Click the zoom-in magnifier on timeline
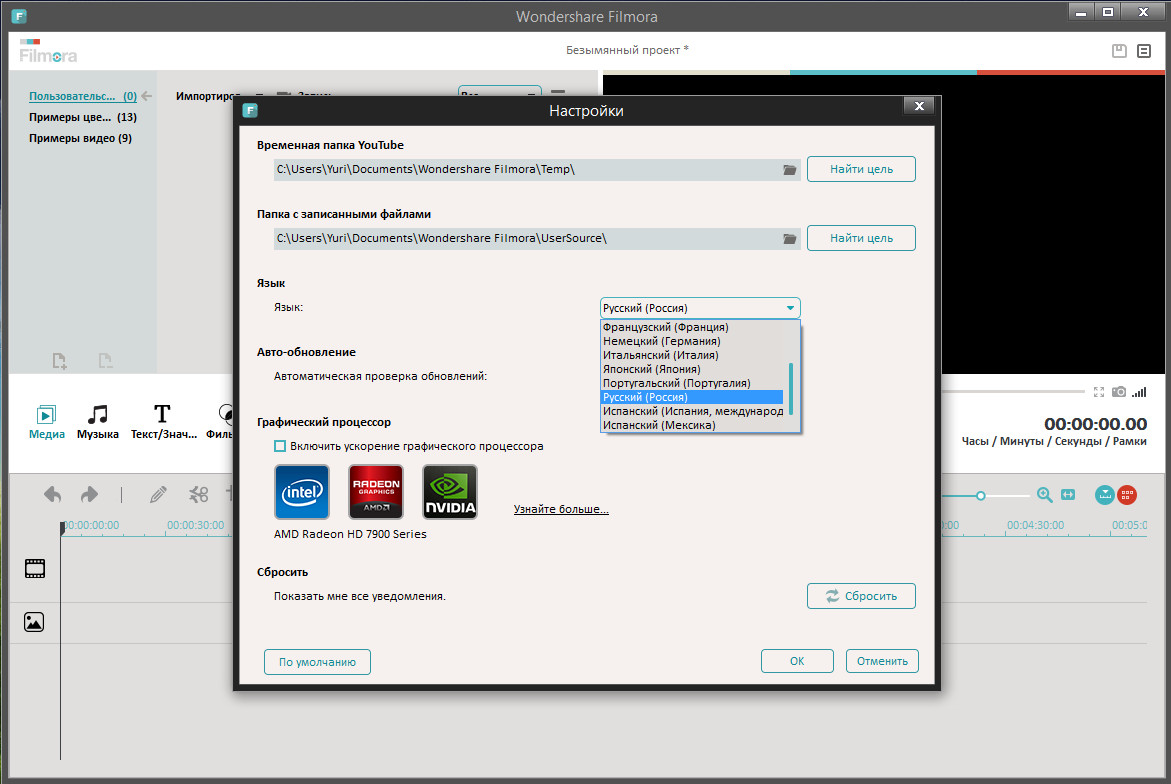The height and width of the screenshot is (784, 1171). click(x=1045, y=494)
